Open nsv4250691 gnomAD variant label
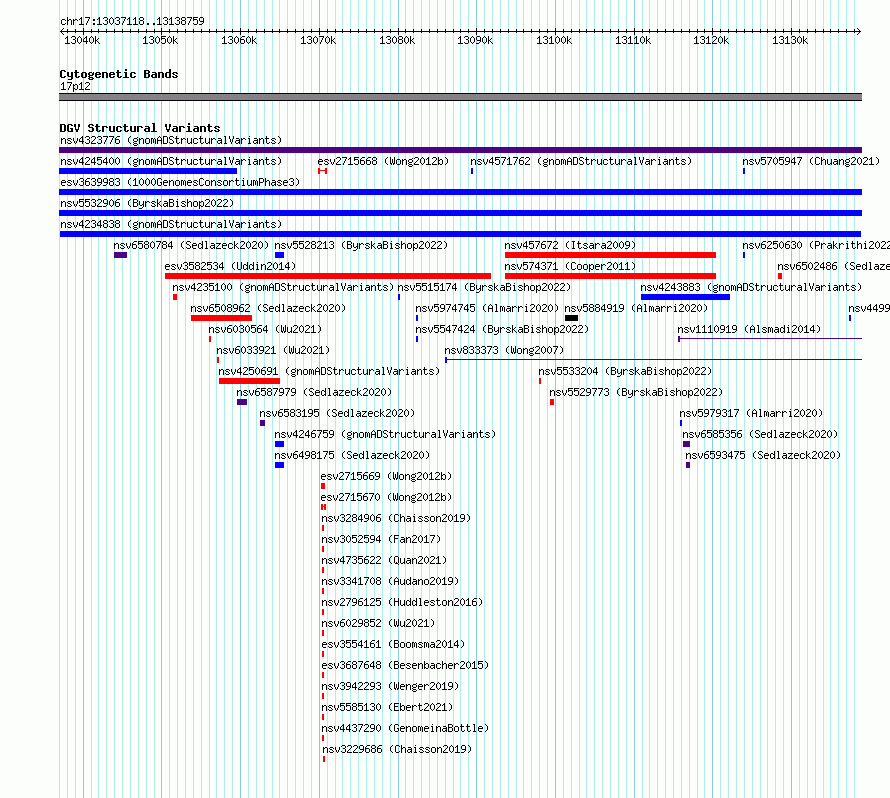 [x=329, y=371]
